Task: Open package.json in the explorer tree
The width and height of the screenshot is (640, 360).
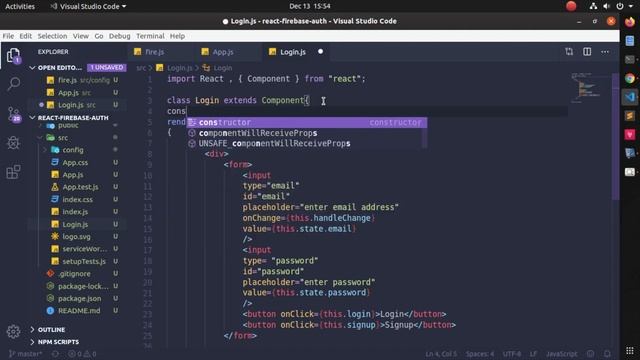Action: 79,298
